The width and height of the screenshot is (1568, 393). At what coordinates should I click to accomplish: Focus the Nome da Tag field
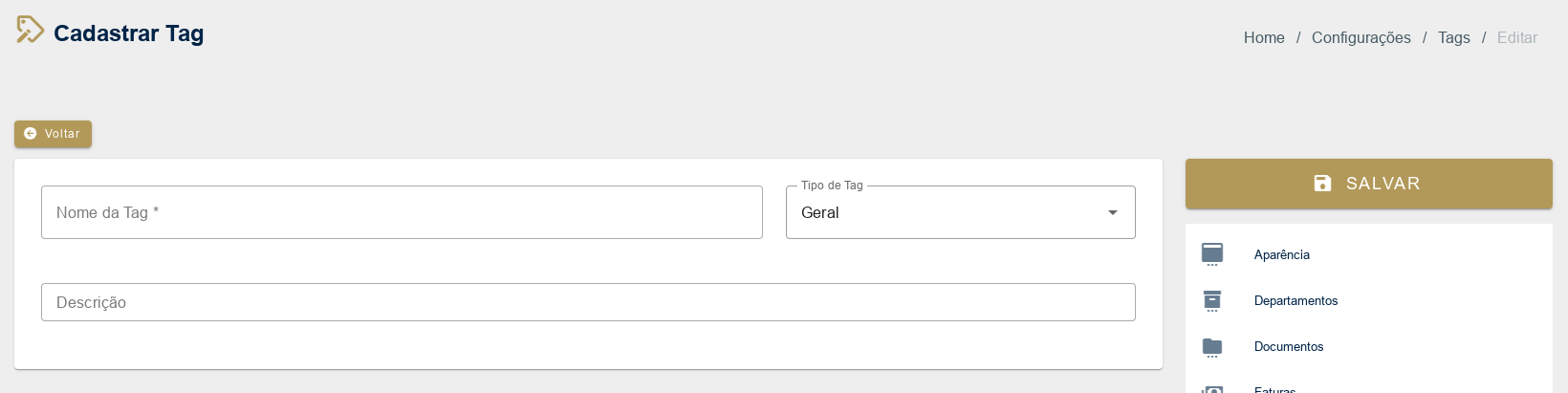[402, 212]
